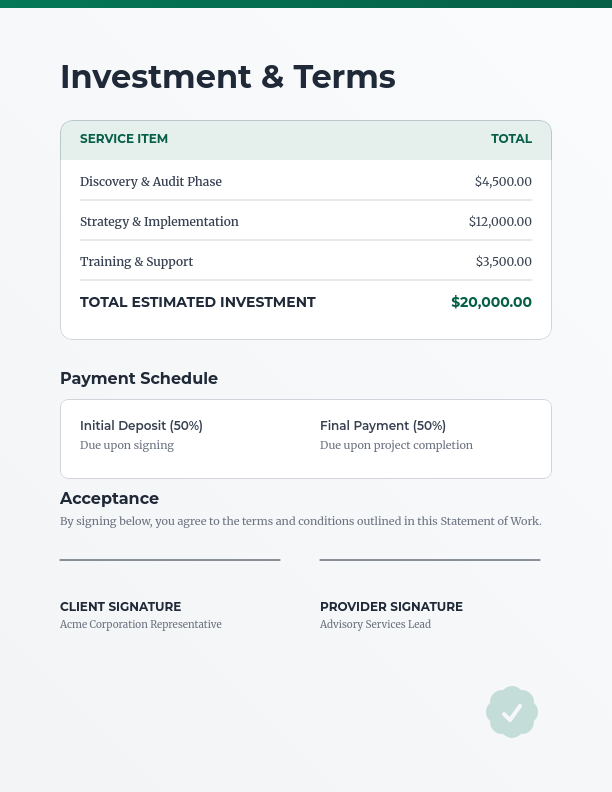Click the Service Item column header

tap(124, 139)
